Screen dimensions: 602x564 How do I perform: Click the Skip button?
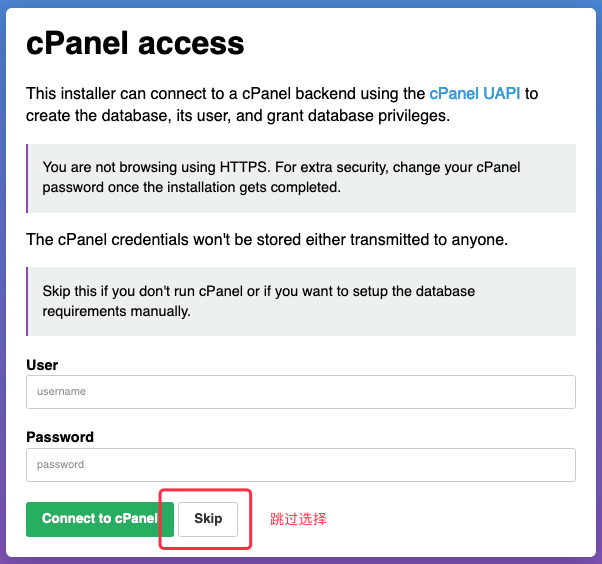coord(208,519)
